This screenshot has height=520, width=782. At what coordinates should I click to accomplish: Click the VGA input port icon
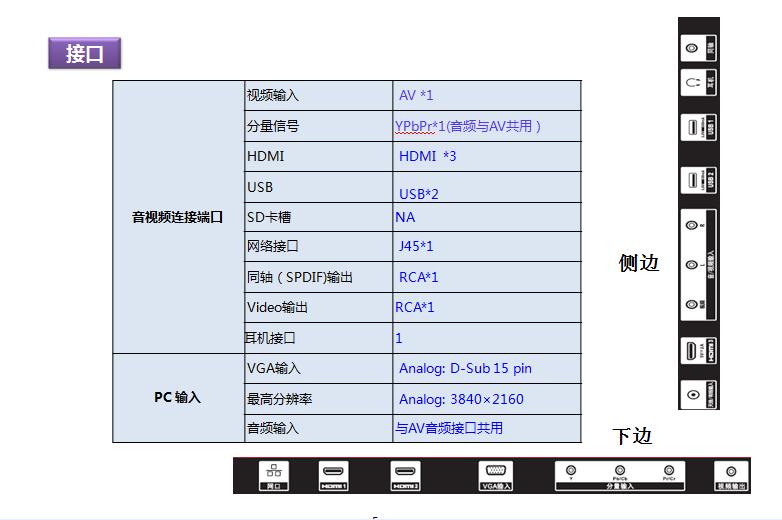click(x=496, y=472)
